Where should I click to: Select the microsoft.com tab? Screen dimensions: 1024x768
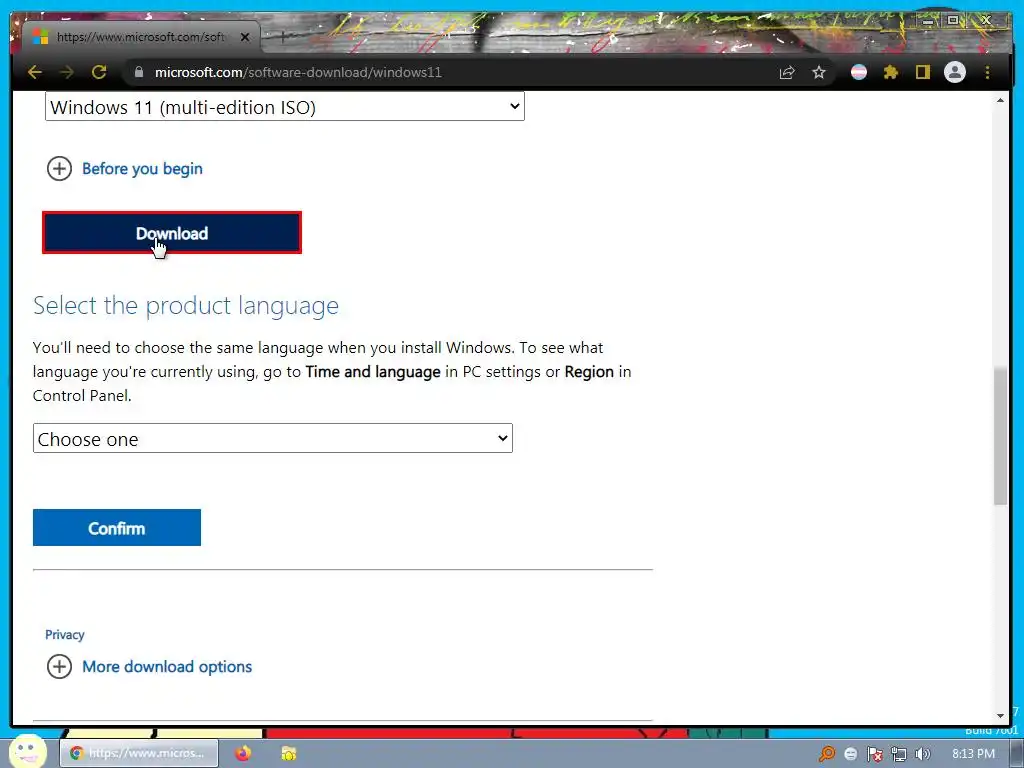click(141, 37)
